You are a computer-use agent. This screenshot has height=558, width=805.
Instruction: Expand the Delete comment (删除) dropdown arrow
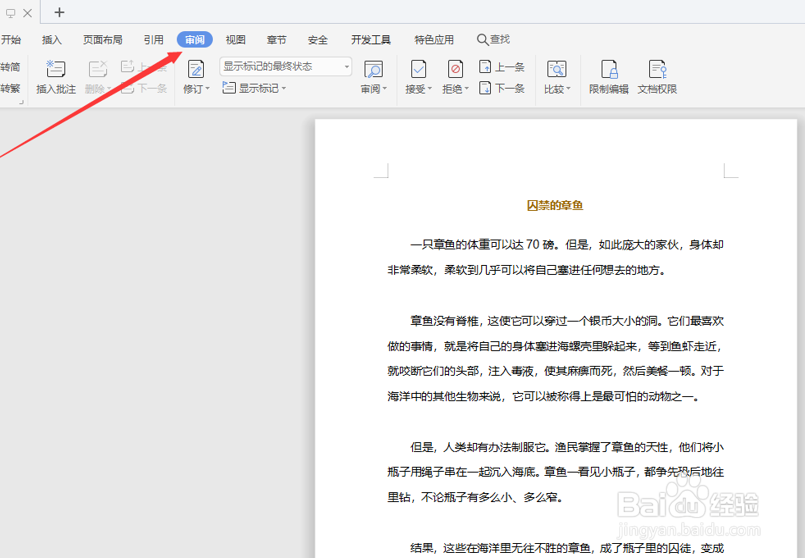pos(109,89)
